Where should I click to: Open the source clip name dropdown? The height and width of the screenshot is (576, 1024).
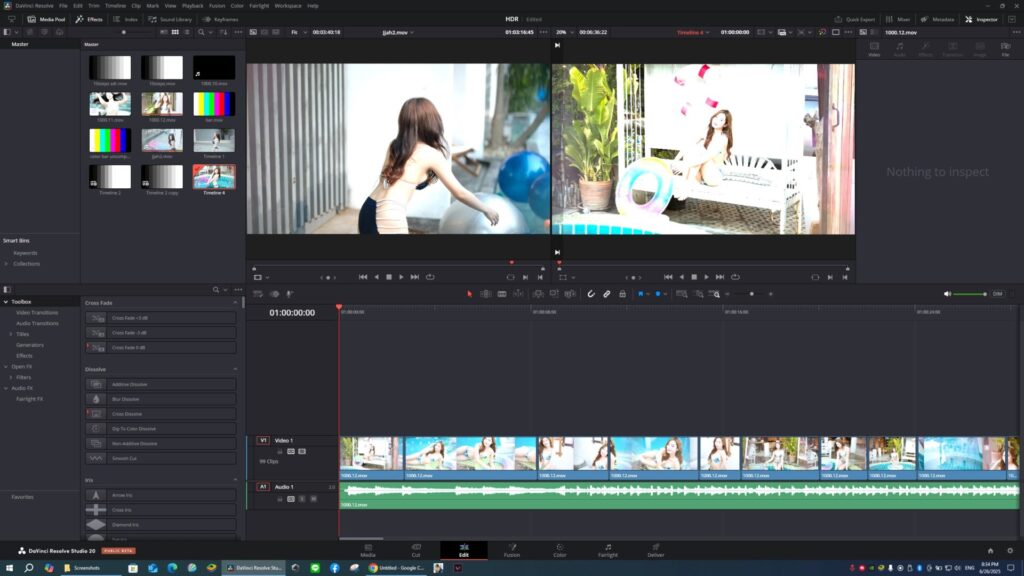[x=398, y=32]
